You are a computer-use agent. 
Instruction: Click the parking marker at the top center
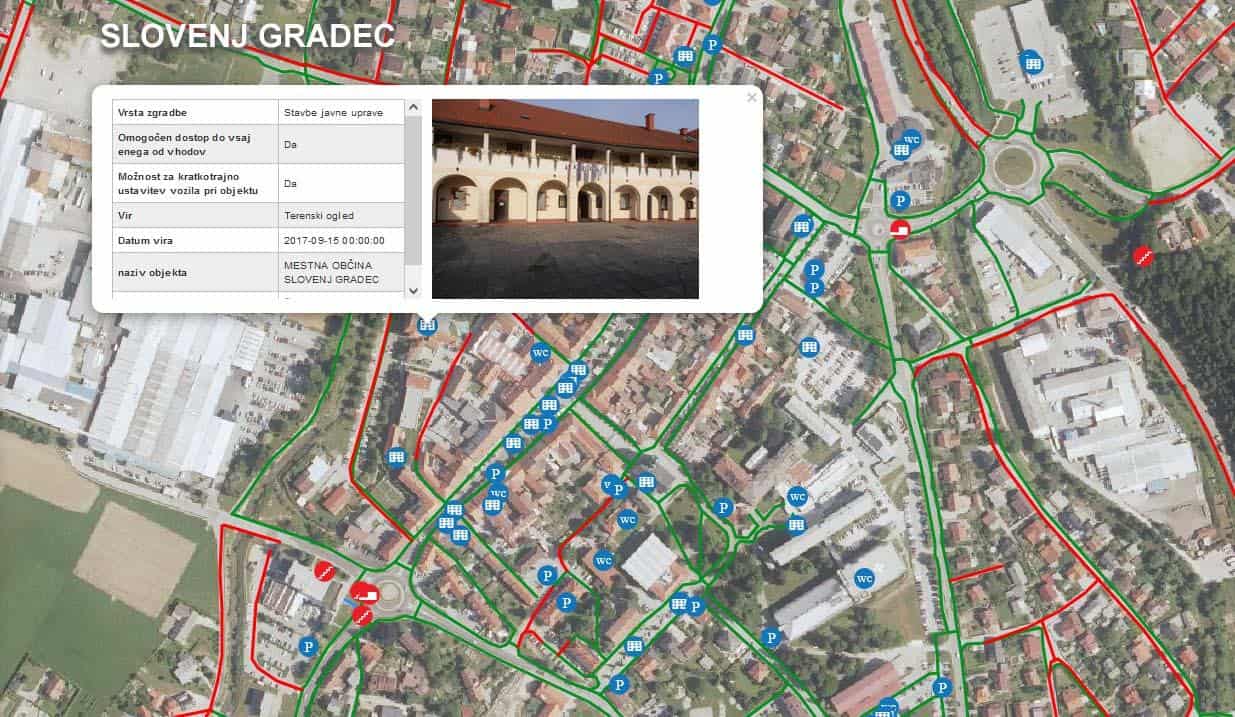point(712,44)
